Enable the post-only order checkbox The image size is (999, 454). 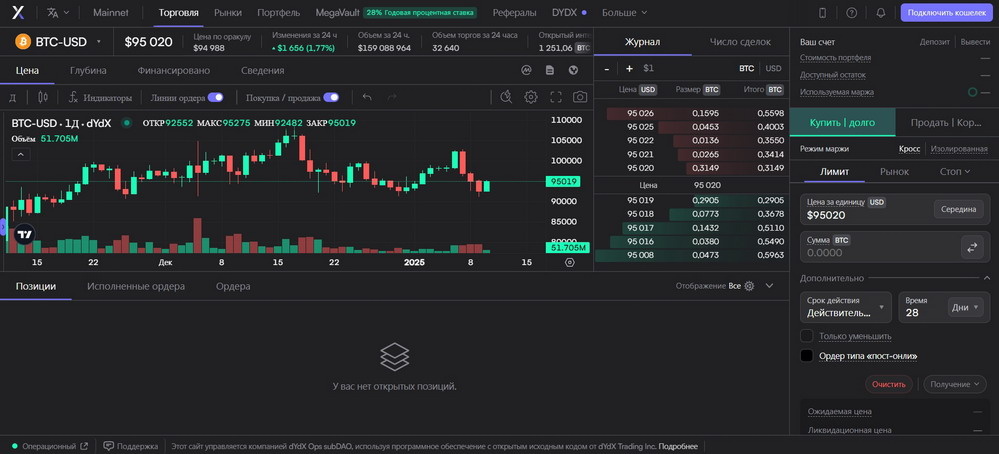point(807,356)
